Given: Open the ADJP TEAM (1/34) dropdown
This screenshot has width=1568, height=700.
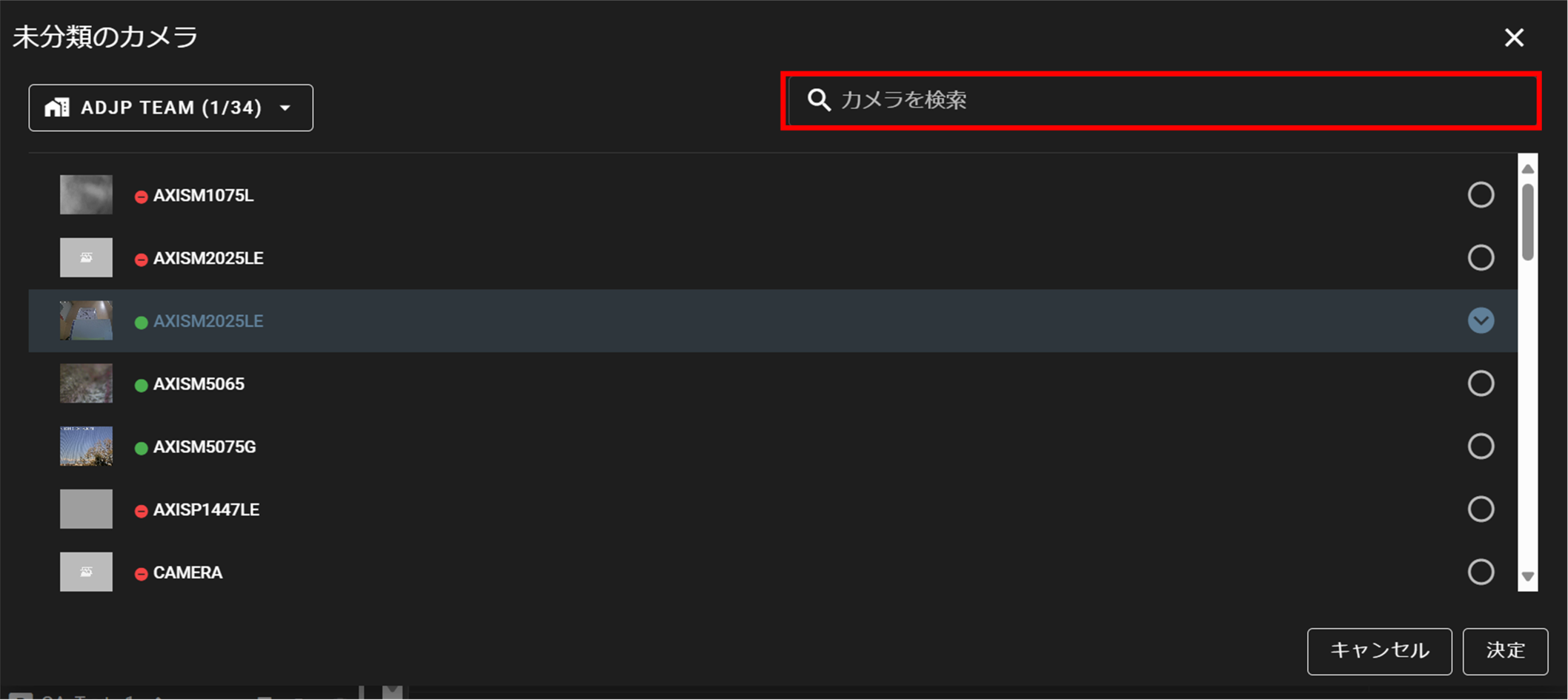Looking at the screenshot, I should 170,108.
